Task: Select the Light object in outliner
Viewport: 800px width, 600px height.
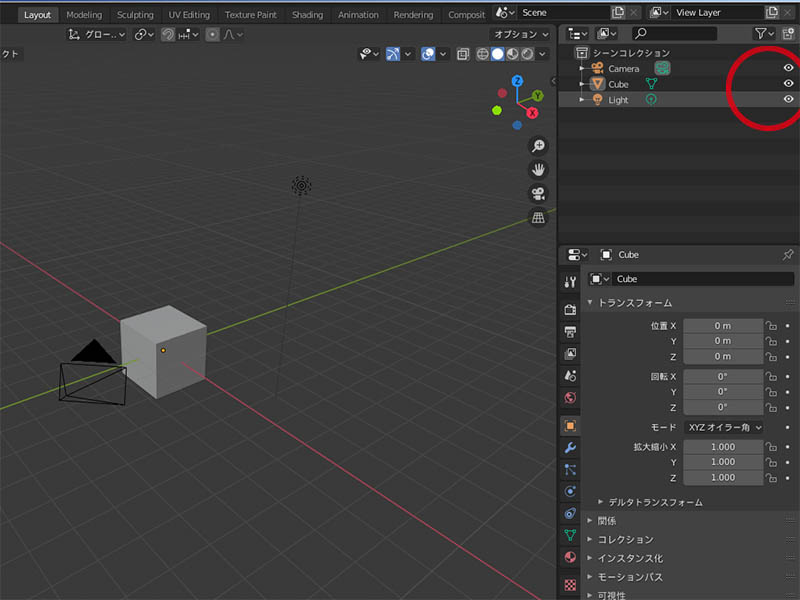Action: [x=618, y=100]
